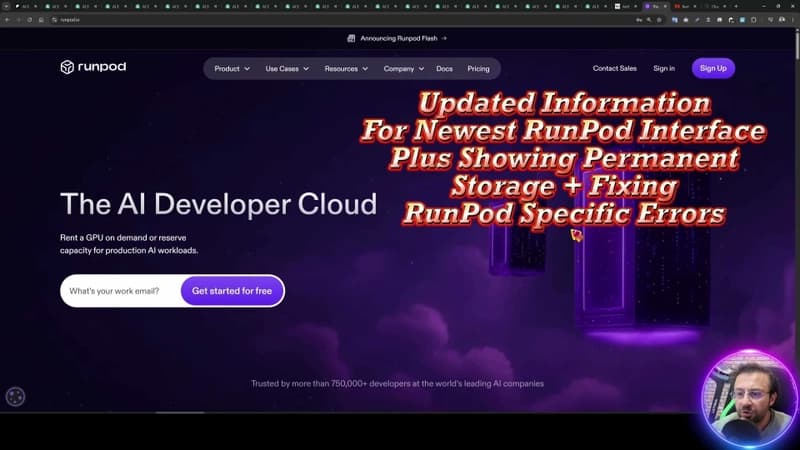This screenshot has width=800, height=450.
Task: Click Get started for free button
Action: click(232, 291)
